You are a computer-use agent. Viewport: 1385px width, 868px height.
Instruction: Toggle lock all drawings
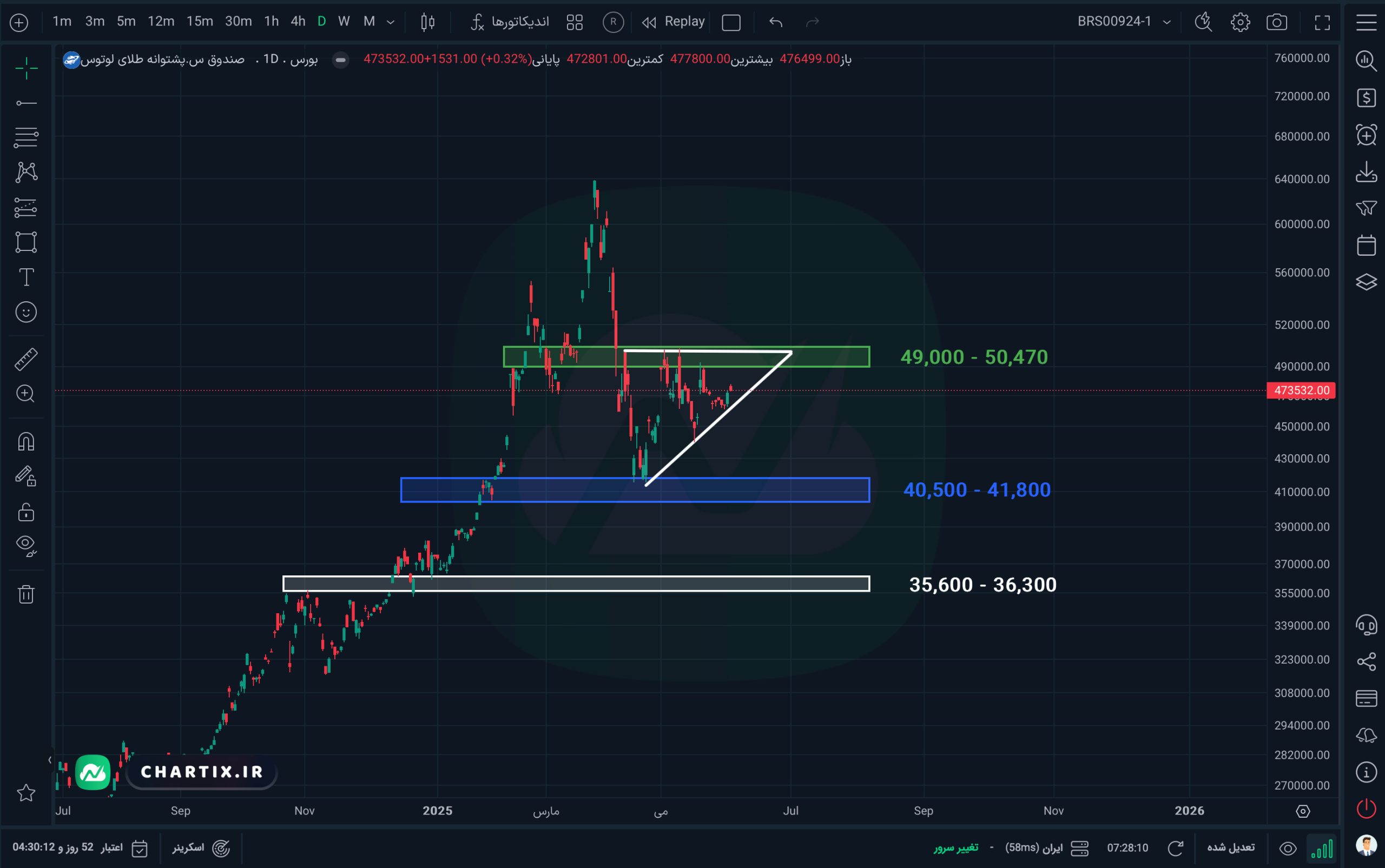coord(26,512)
